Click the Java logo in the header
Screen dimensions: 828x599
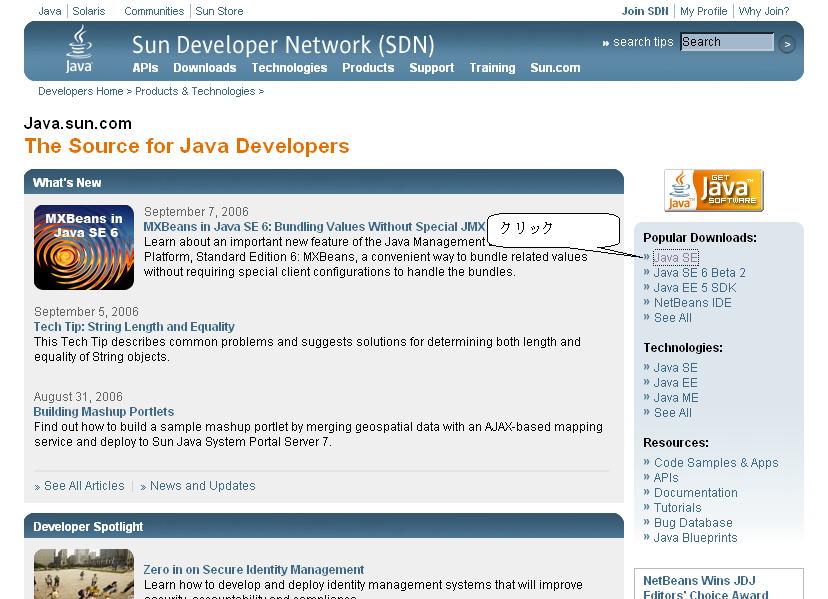(79, 49)
